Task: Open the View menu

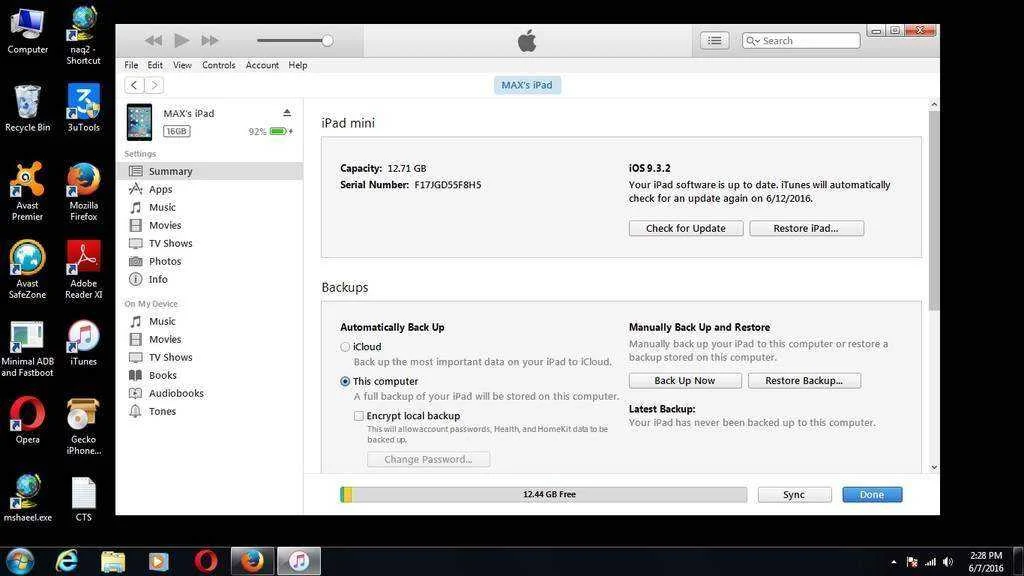Action: coord(182,65)
